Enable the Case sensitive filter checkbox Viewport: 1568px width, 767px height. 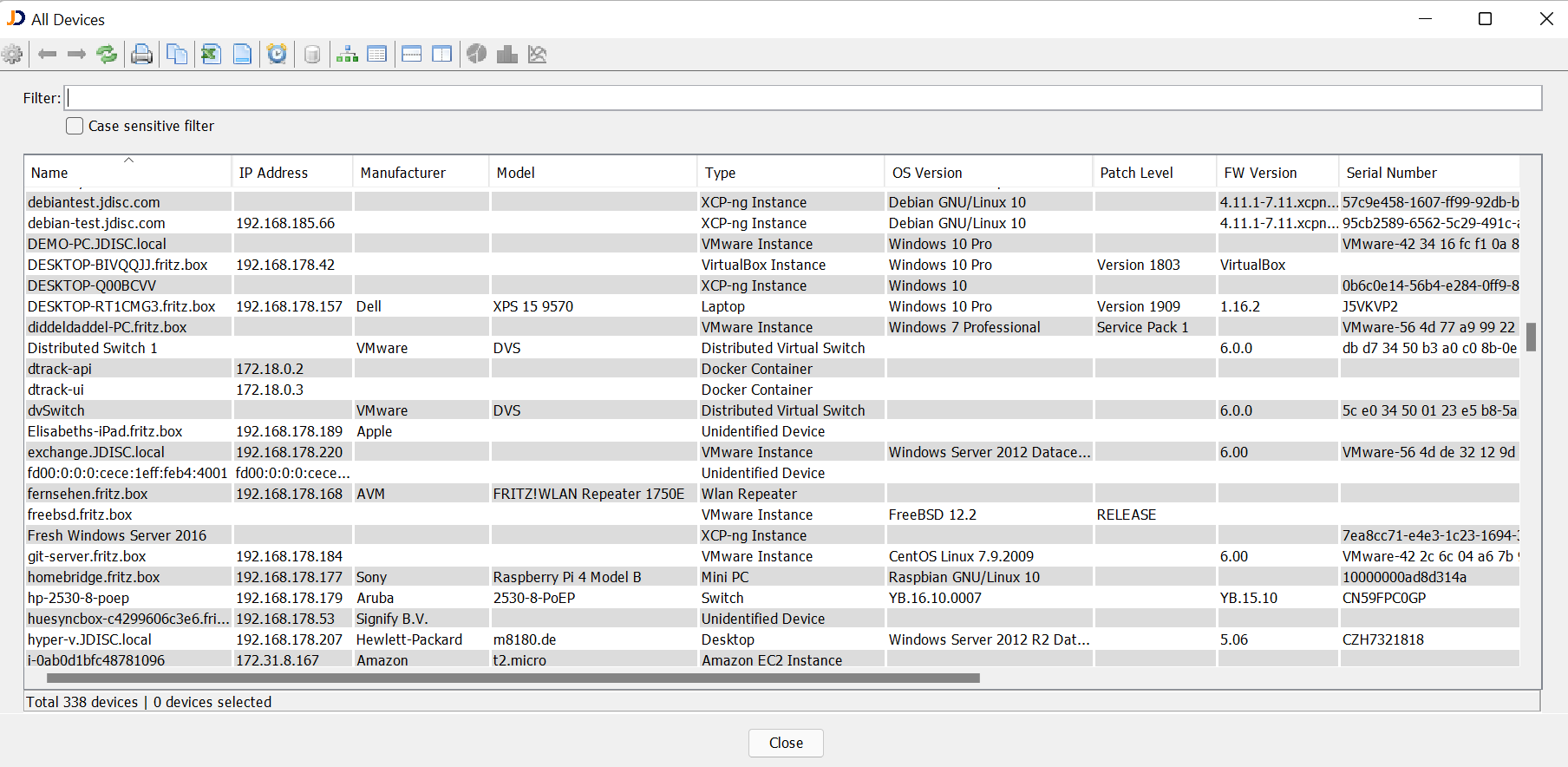[75, 126]
